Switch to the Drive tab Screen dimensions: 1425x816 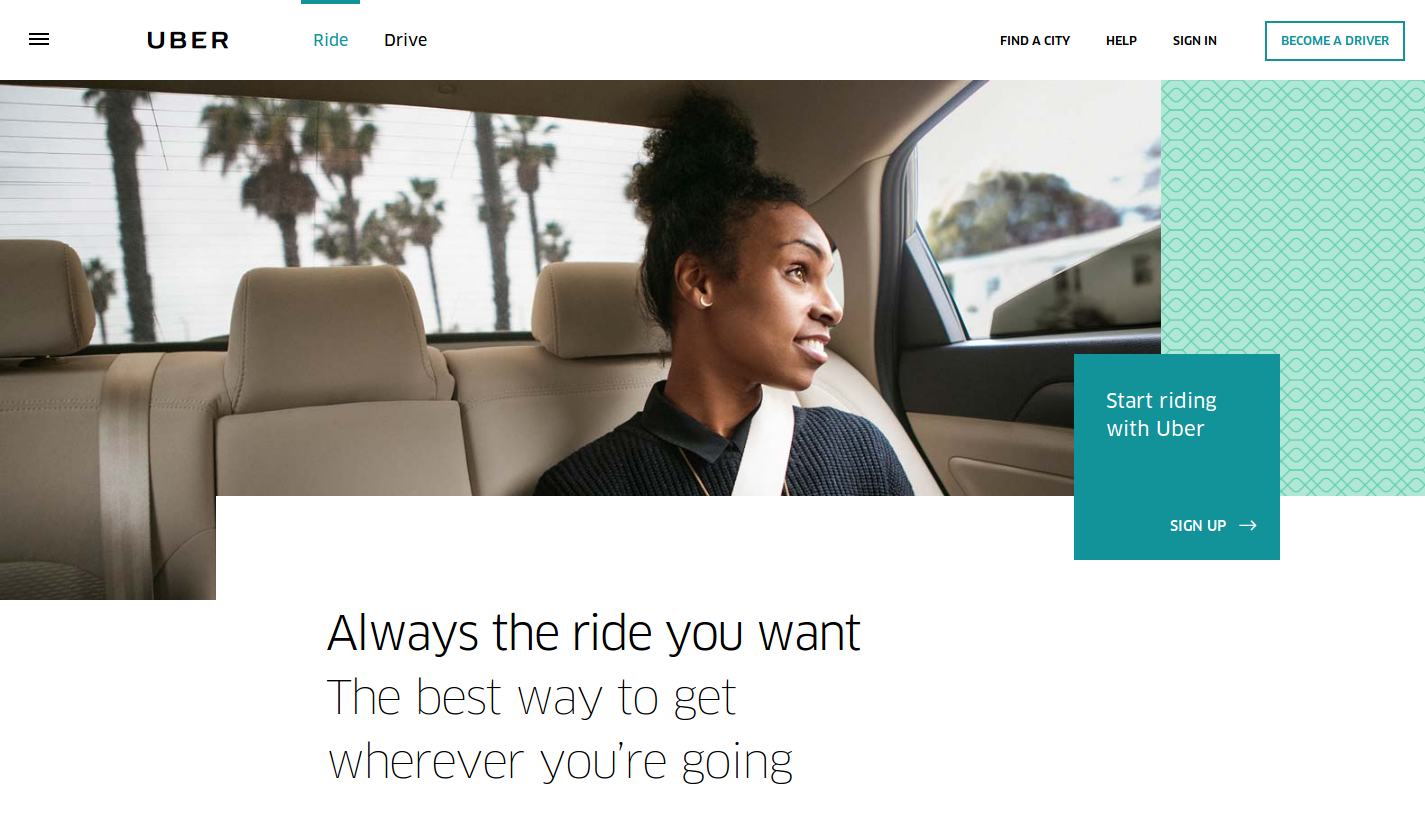(x=405, y=40)
